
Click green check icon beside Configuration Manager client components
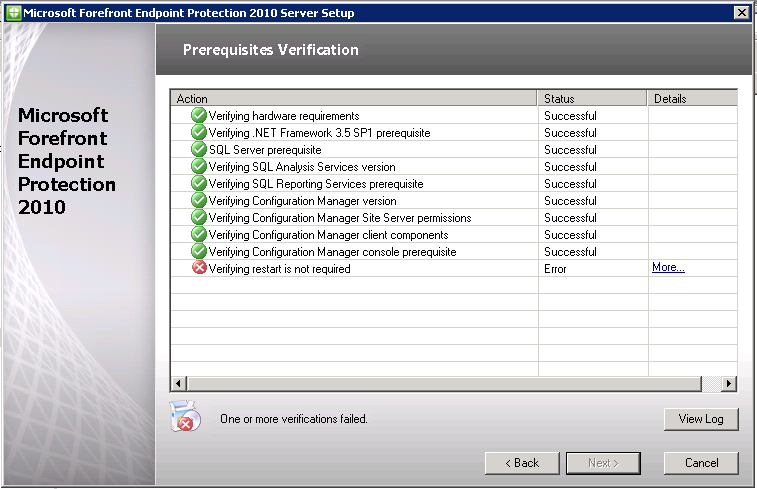click(x=198, y=234)
